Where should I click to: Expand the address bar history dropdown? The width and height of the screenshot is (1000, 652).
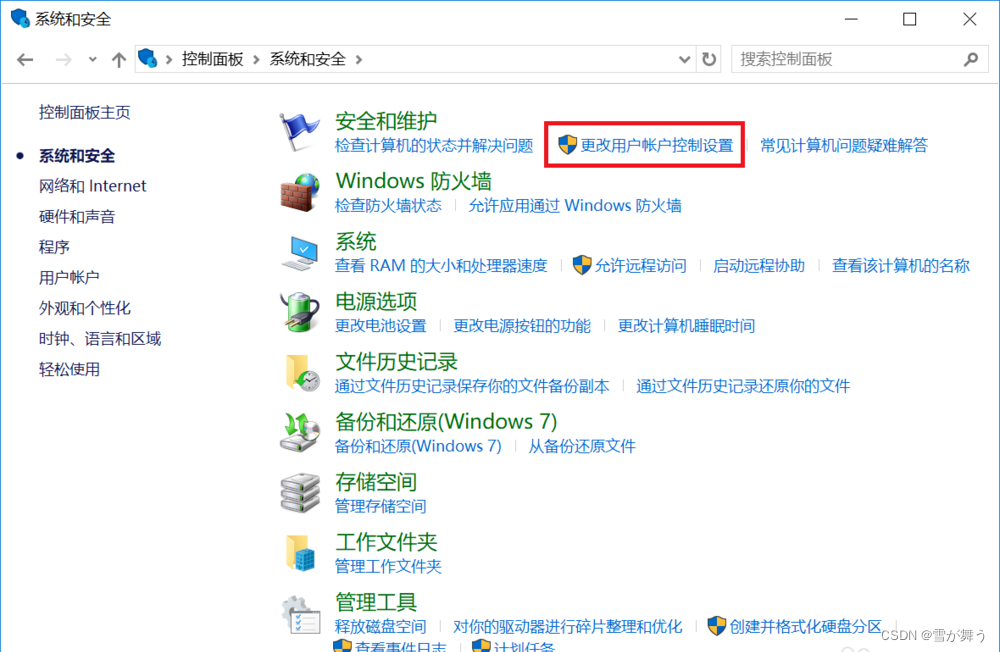click(x=684, y=59)
